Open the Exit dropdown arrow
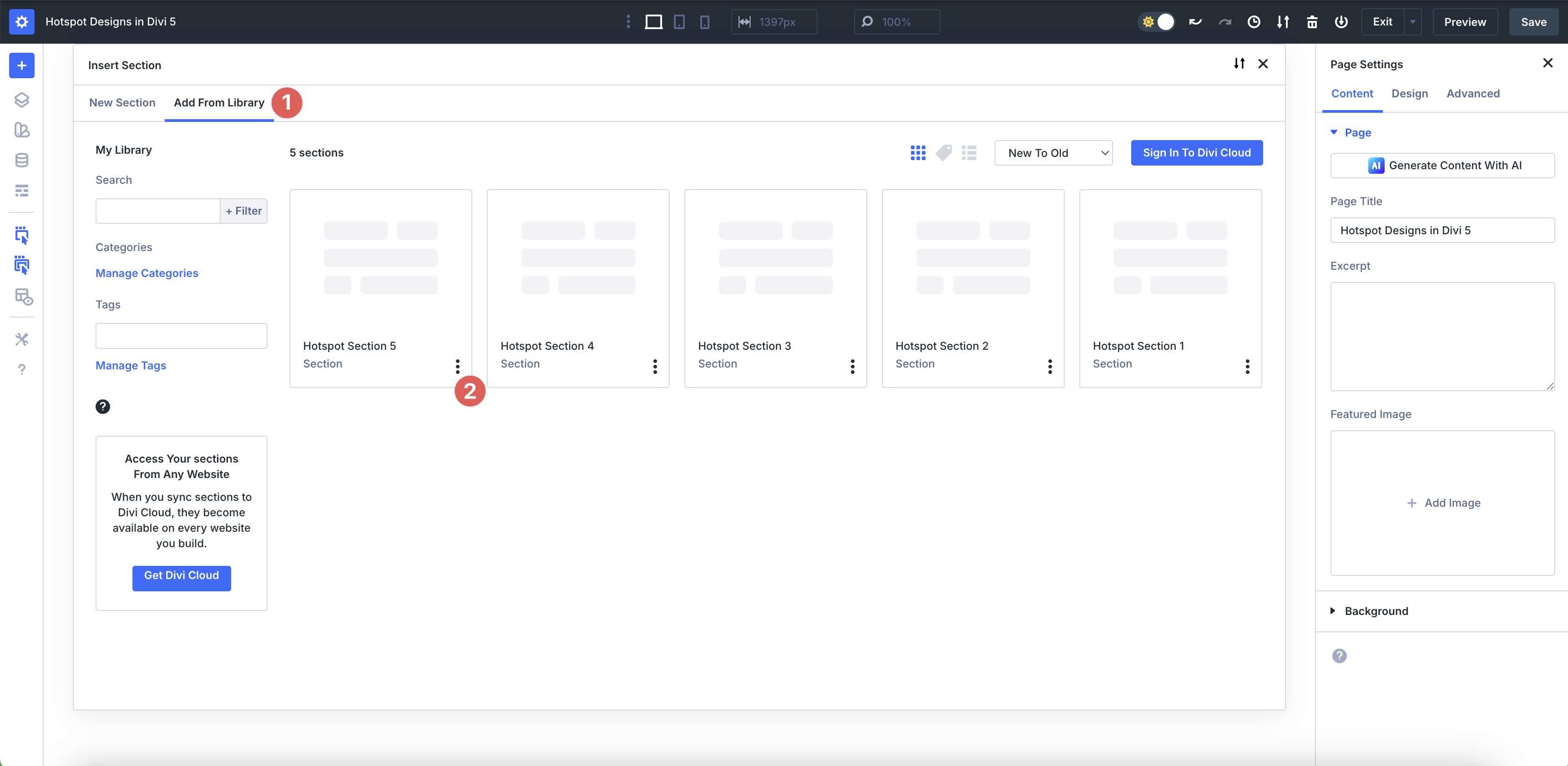This screenshot has width=1568, height=766. (1412, 22)
